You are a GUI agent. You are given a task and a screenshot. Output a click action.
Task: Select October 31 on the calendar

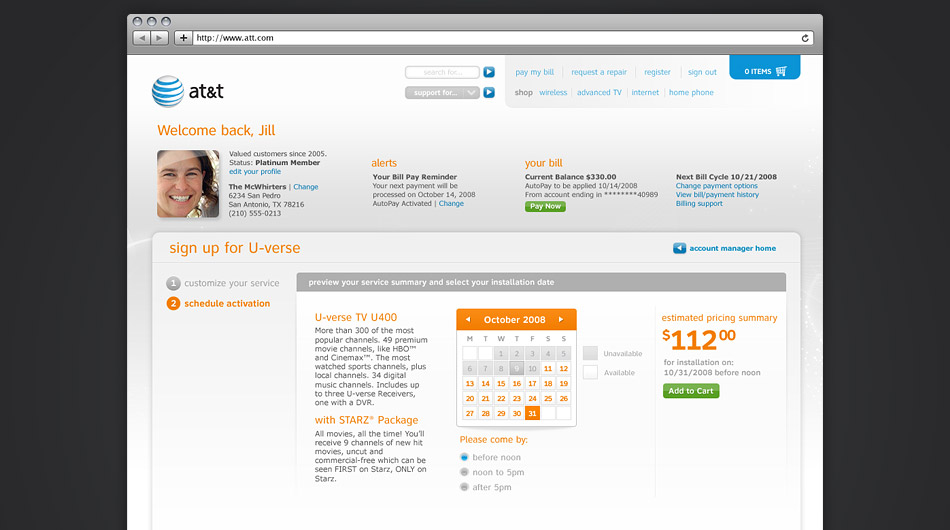[532, 413]
